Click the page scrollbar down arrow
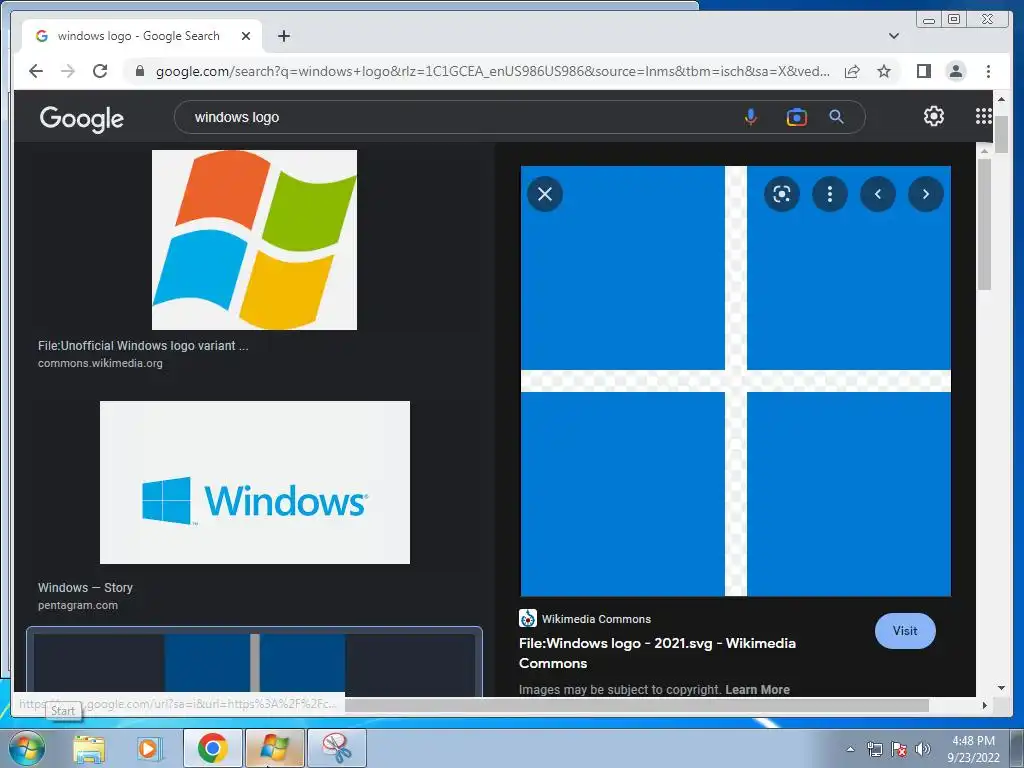Screen dimensions: 1024x768 (x=1001, y=688)
